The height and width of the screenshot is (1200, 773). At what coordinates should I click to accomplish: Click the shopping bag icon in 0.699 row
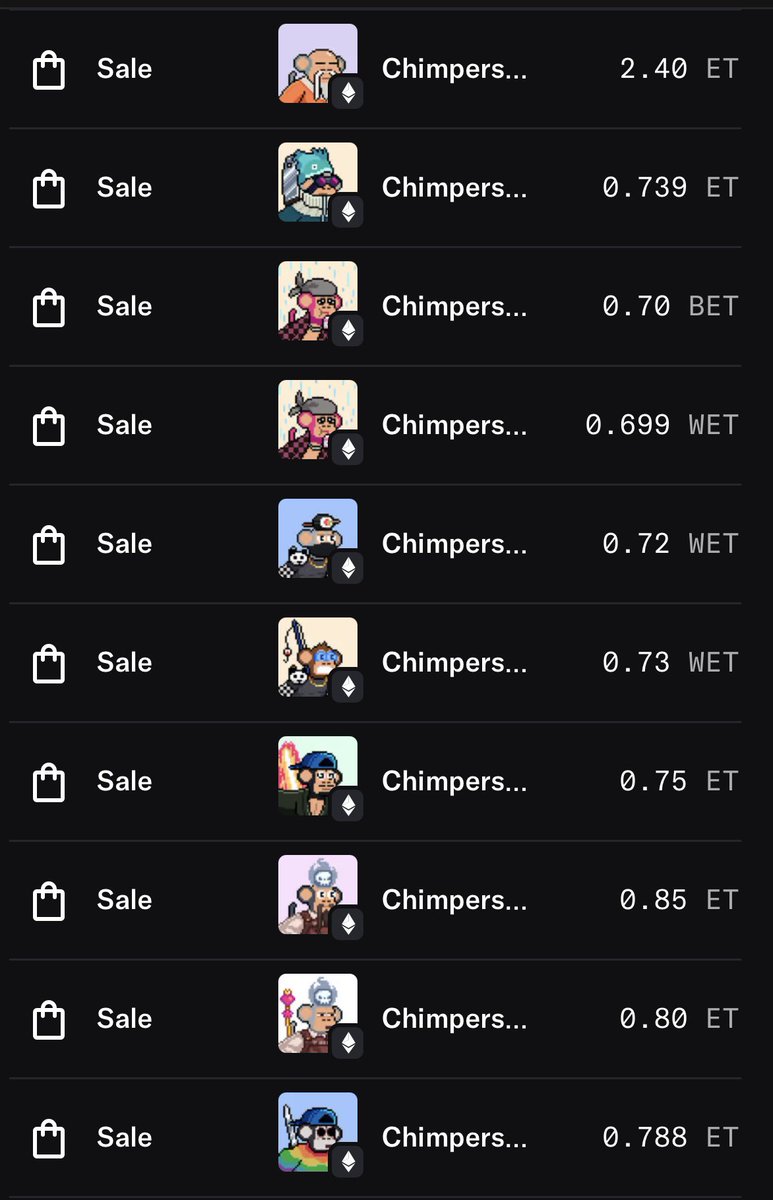49,426
